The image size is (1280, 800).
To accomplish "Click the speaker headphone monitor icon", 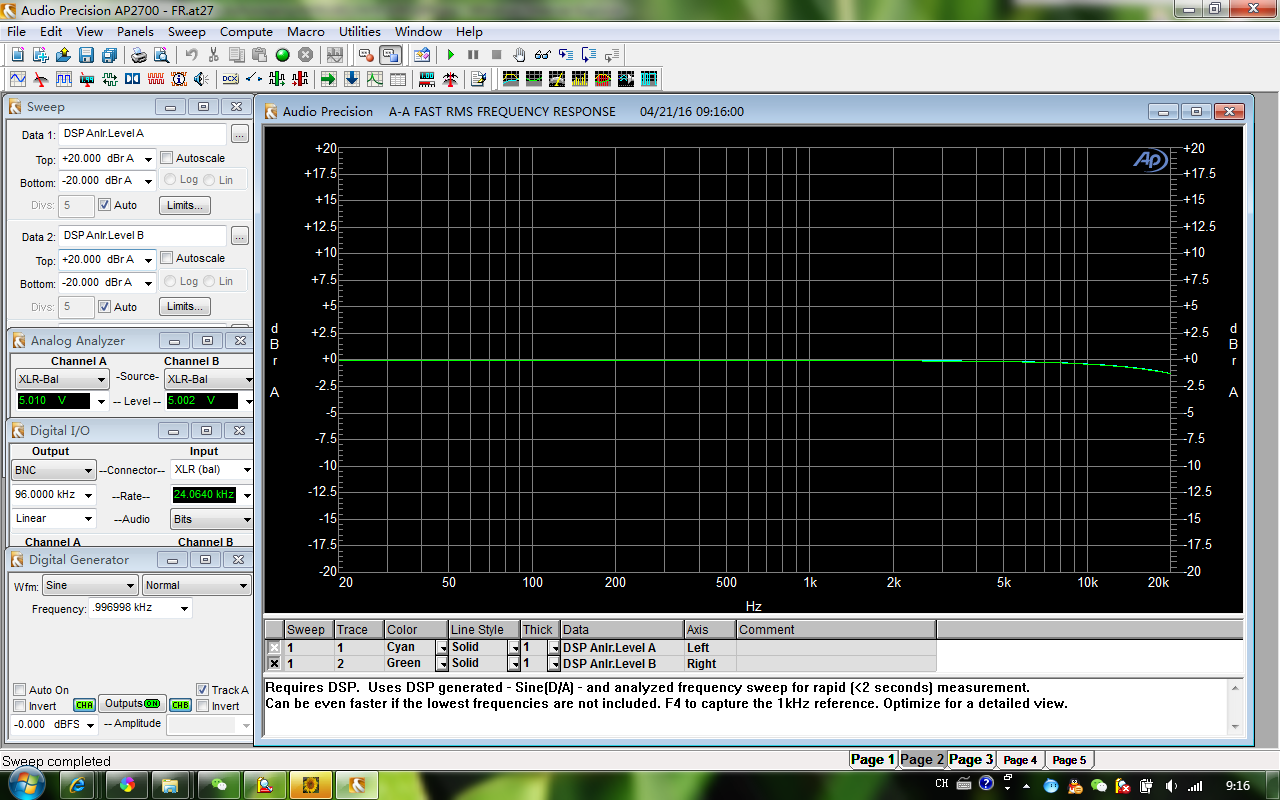I will point(201,79).
